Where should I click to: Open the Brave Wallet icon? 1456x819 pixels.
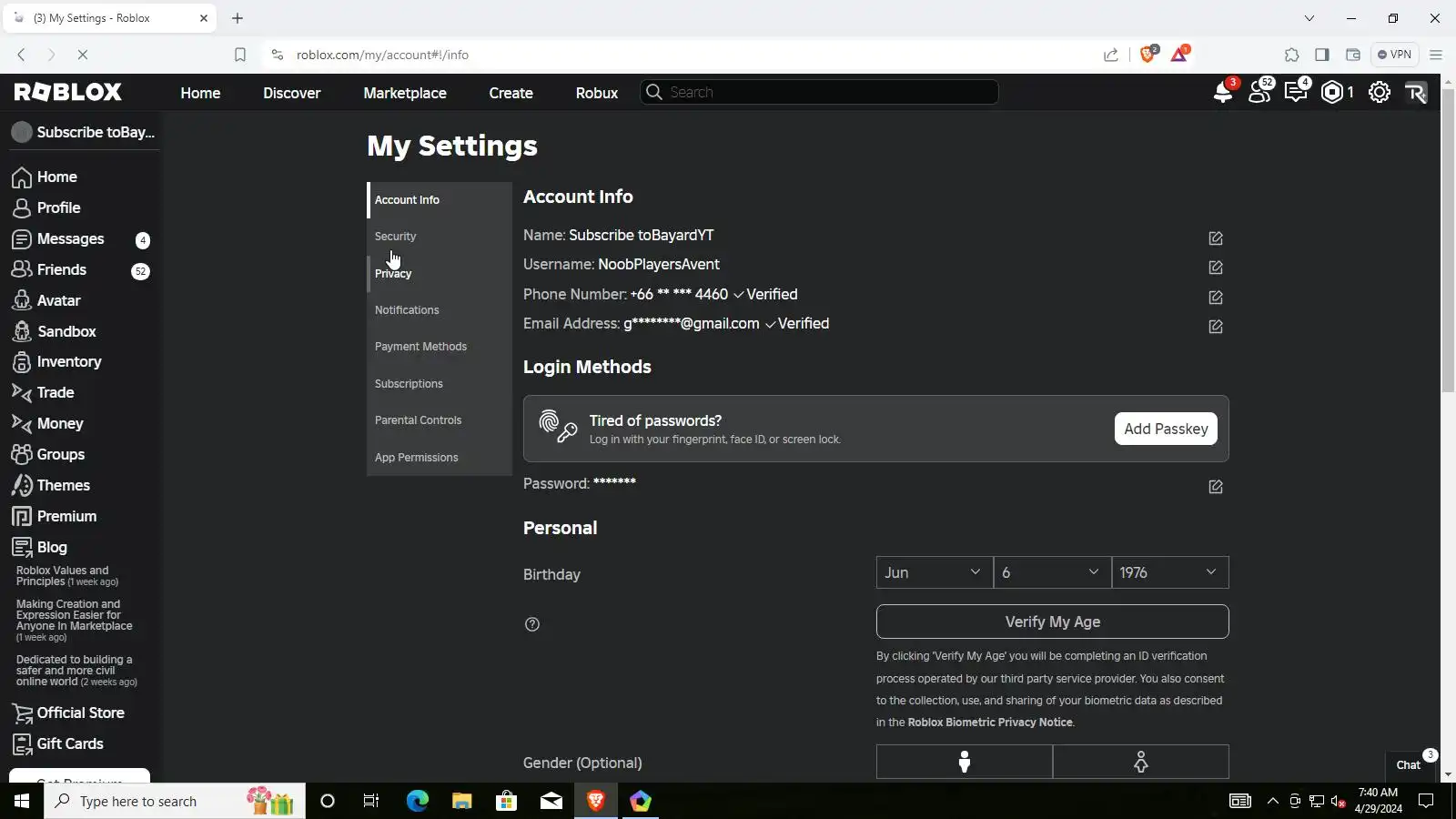[1353, 55]
